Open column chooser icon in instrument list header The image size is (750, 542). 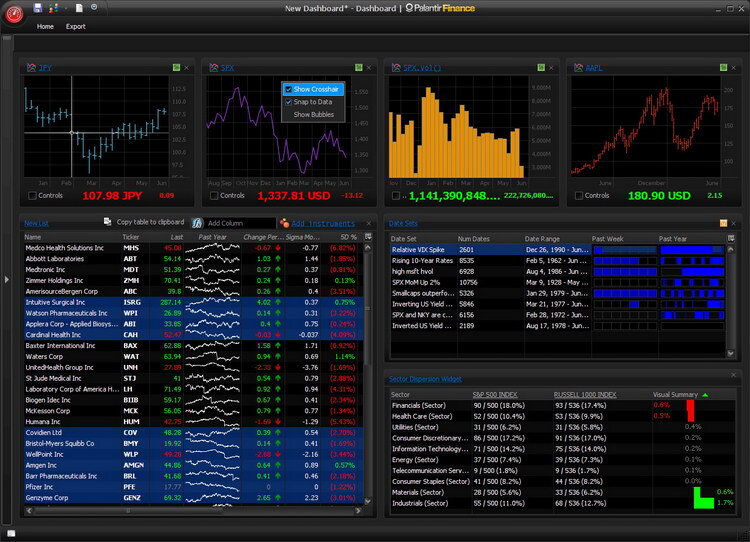click(x=368, y=237)
